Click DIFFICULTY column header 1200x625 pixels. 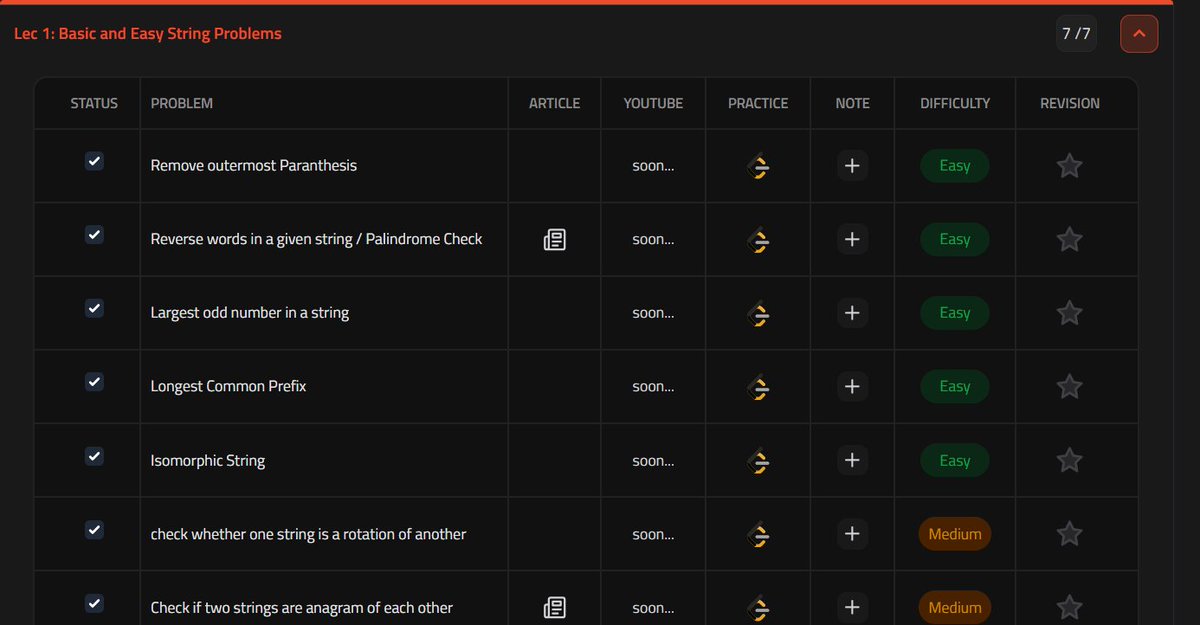pos(955,103)
